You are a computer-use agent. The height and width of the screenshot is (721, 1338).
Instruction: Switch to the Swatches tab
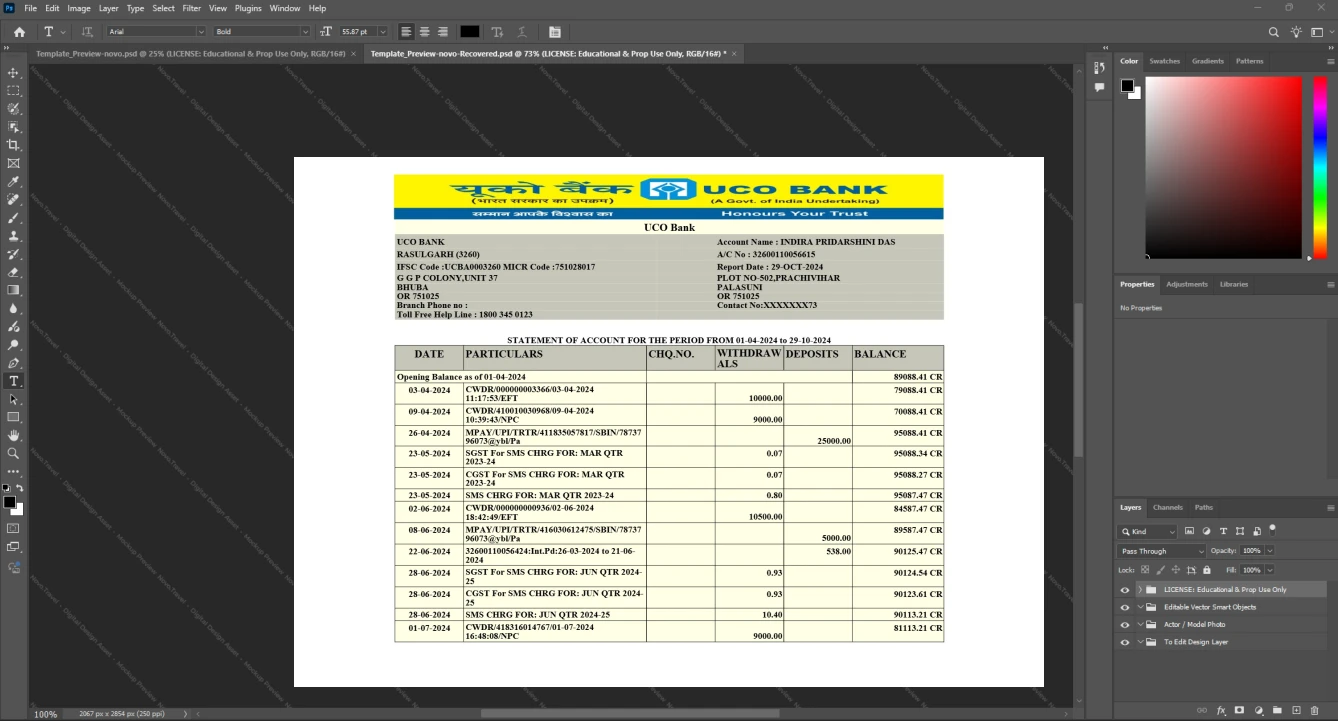(1164, 61)
